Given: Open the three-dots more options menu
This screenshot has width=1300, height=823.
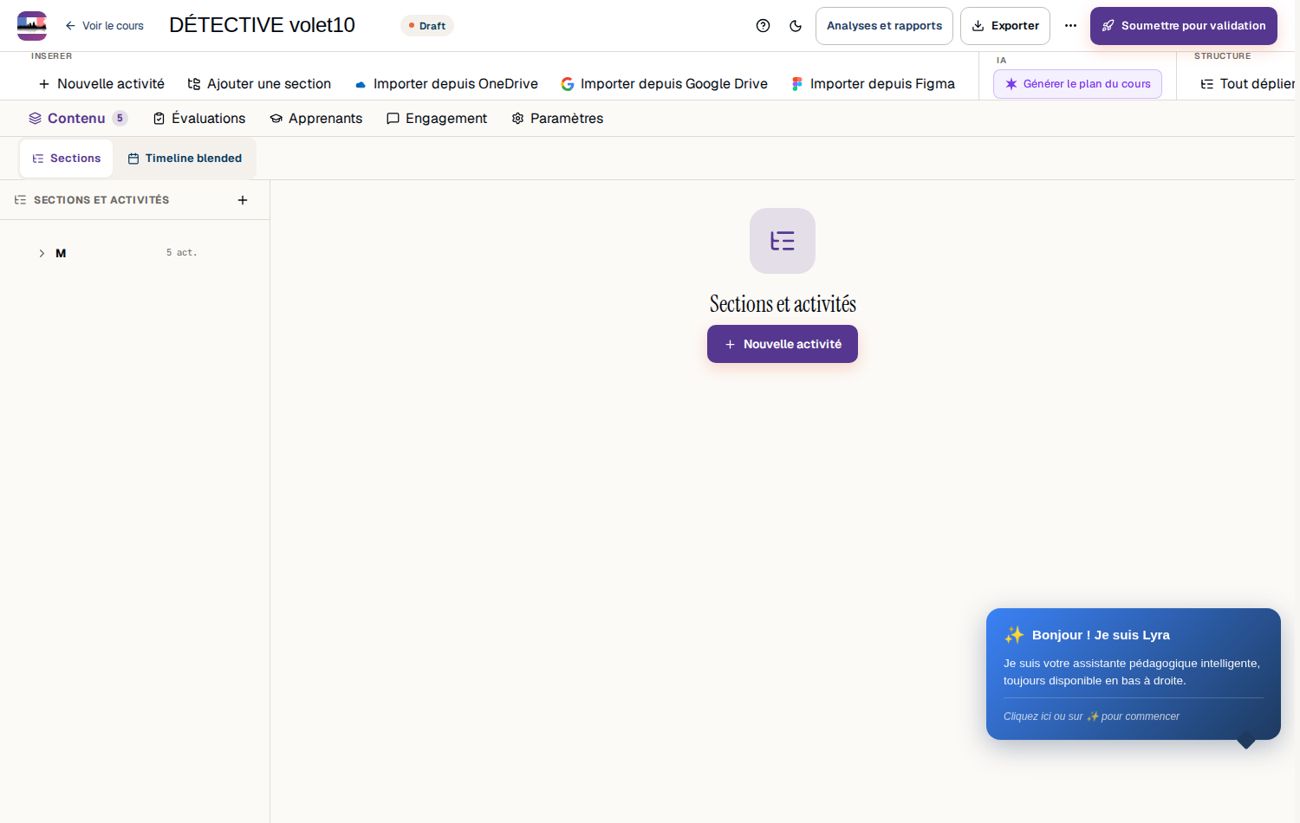Looking at the screenshot, I should (x=1071, y=26).
